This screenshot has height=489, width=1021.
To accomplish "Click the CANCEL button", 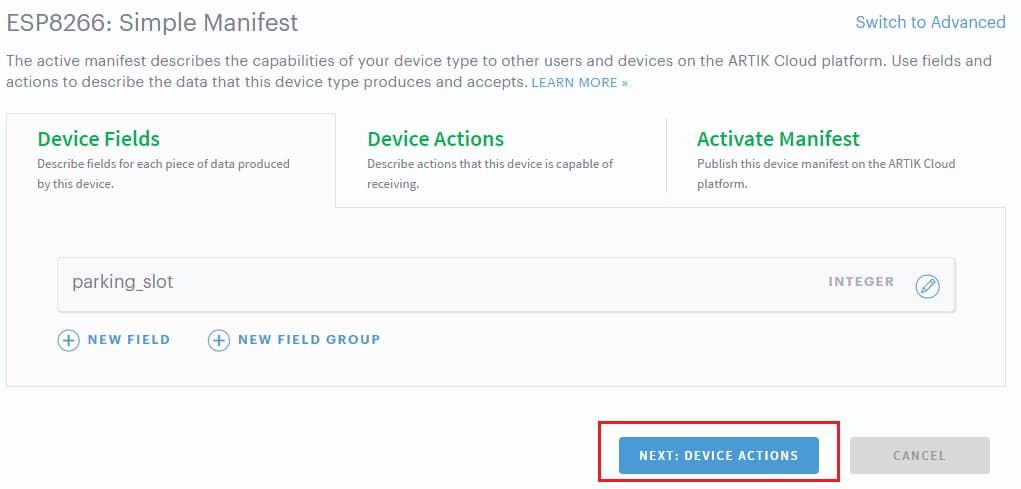I will point(919,455).
